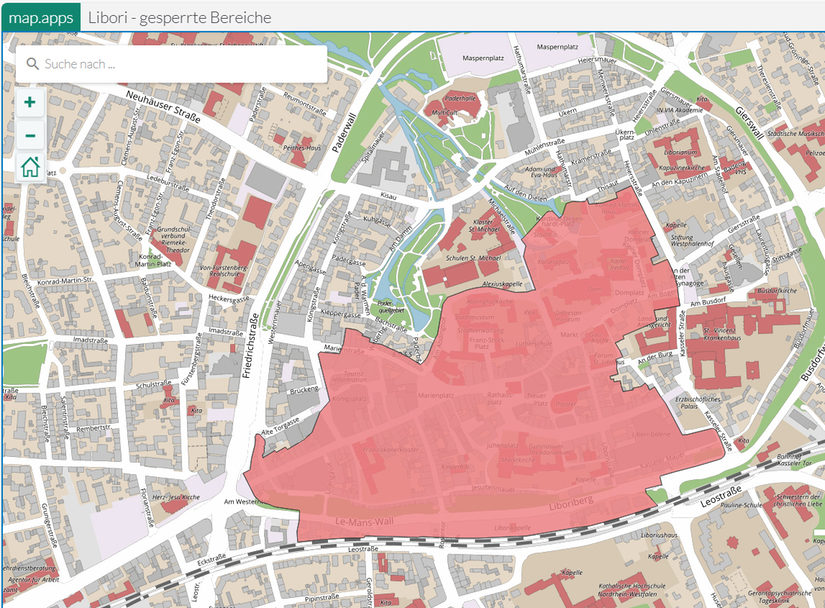Click the Konrad-Martin-Str. label
The image size is (825, 608).
[x=66, y=279]
